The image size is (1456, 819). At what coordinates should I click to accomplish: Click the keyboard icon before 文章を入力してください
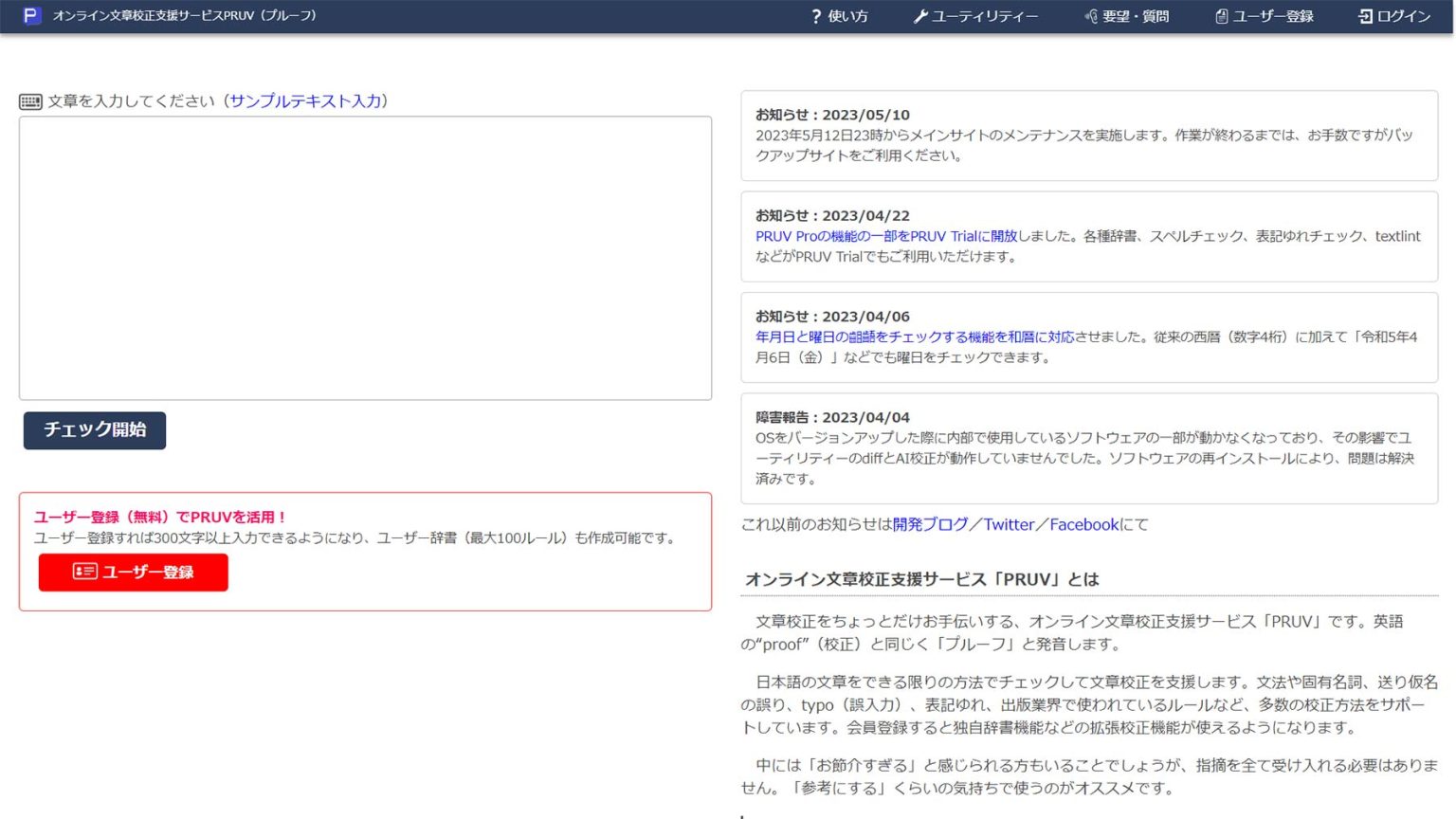tap(29, 100)
